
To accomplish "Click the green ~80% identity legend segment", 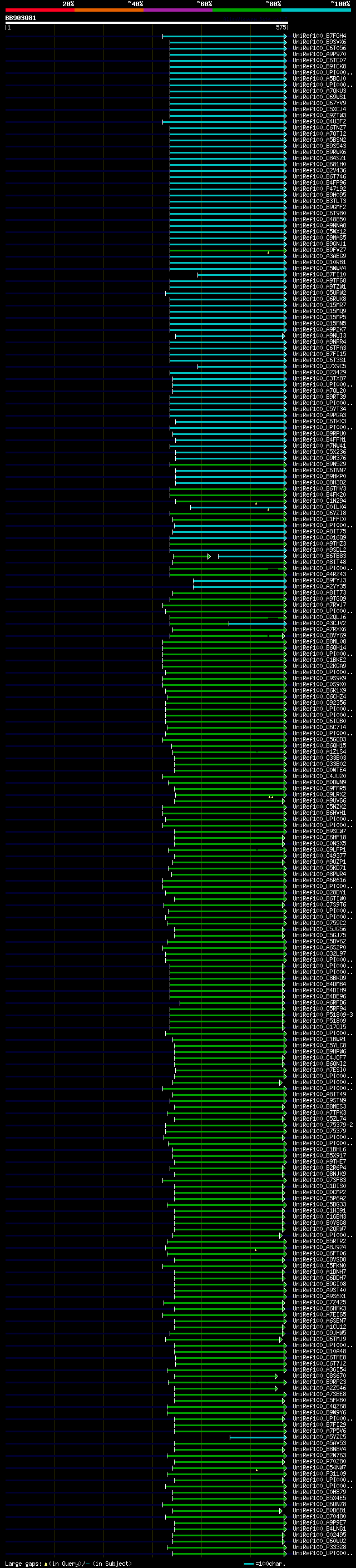I will pyautogui.click(x=247, y=10).
